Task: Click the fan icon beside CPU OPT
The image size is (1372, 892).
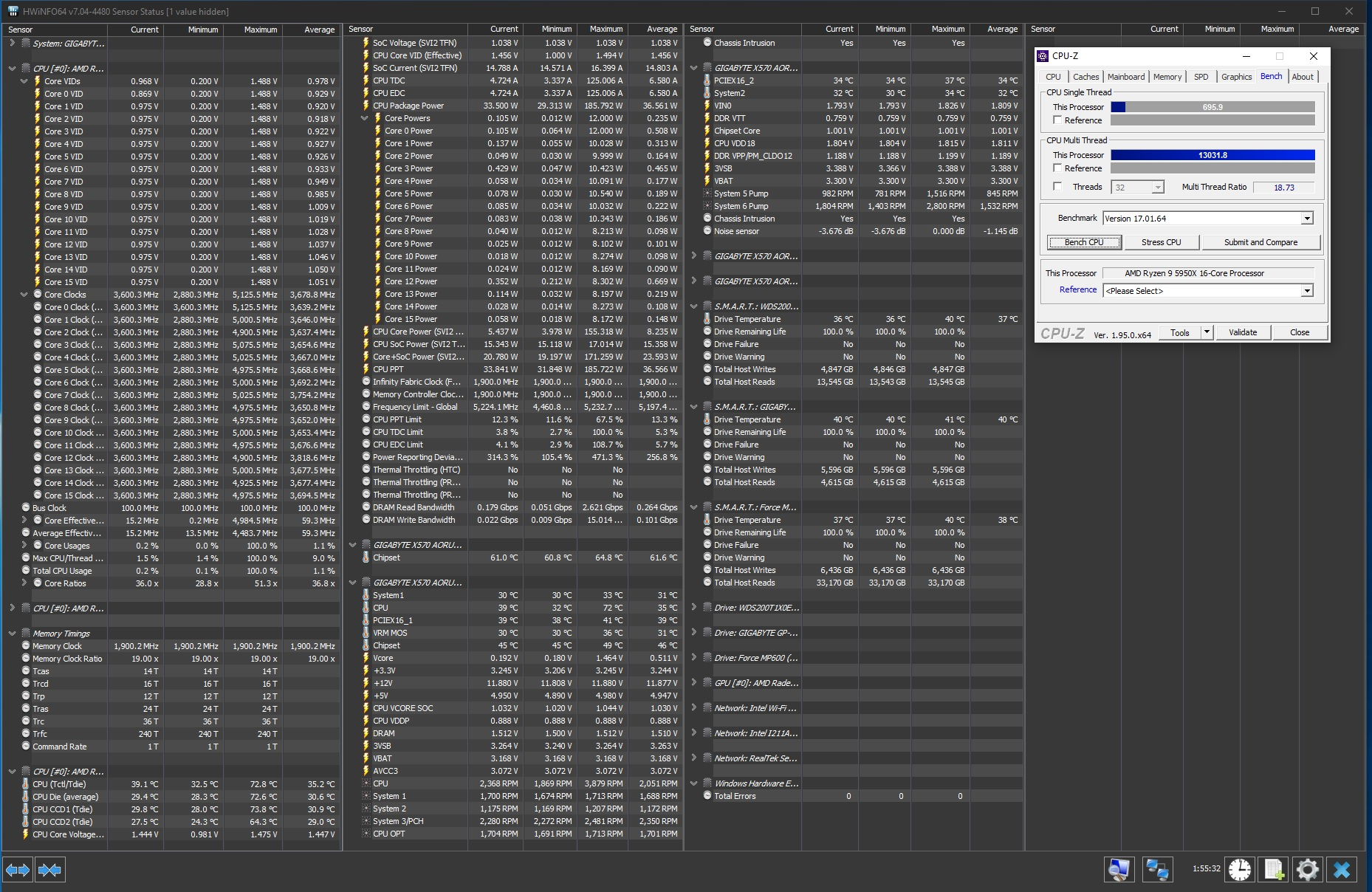Action: (x=366, y=834)
